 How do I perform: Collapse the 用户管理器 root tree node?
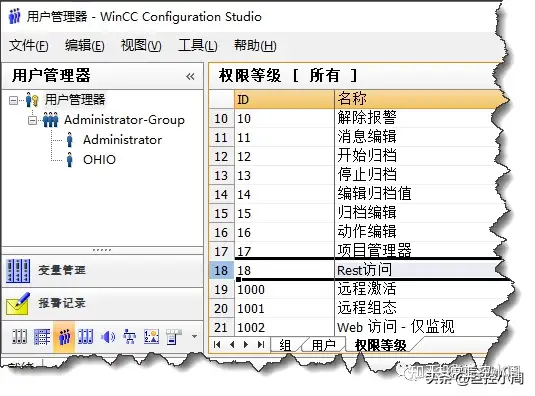(14, 100)
